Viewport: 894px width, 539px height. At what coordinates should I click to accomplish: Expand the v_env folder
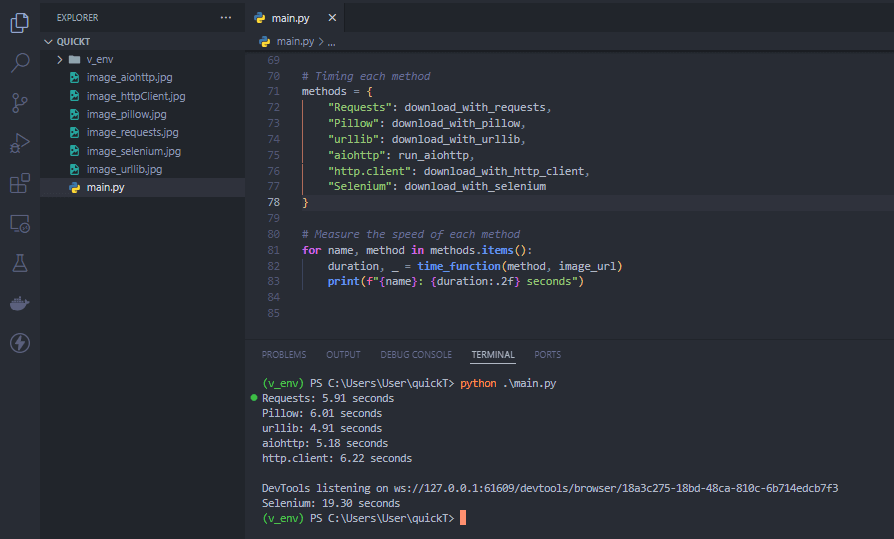tap(143, 59)
